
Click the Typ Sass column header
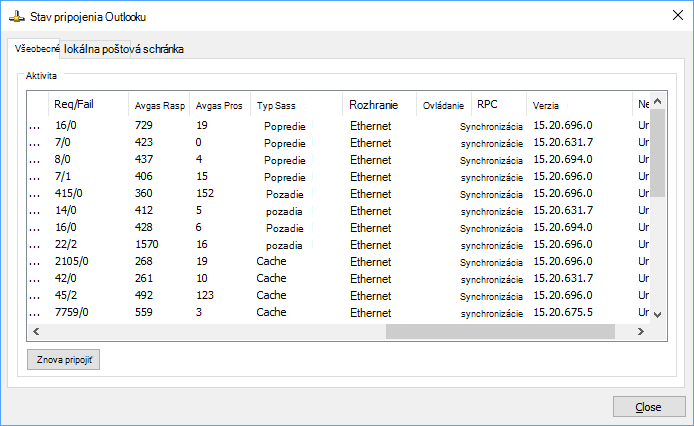[297, 105]
